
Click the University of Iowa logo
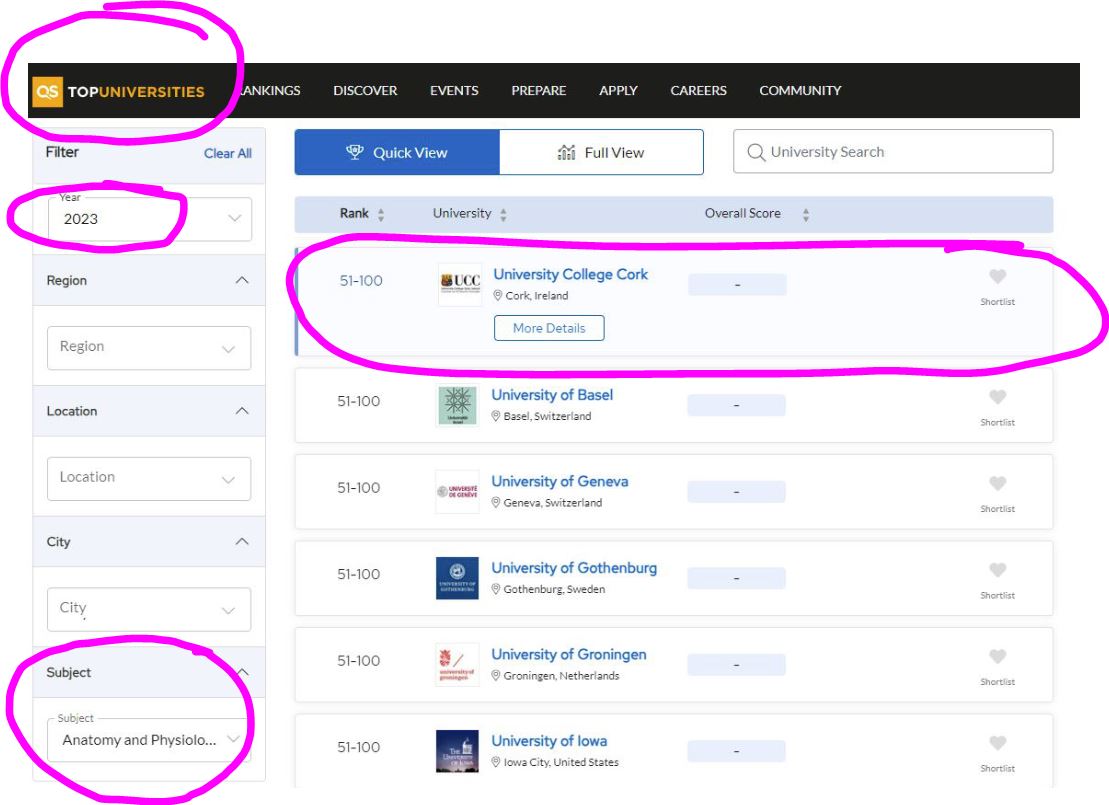point(457,751)
